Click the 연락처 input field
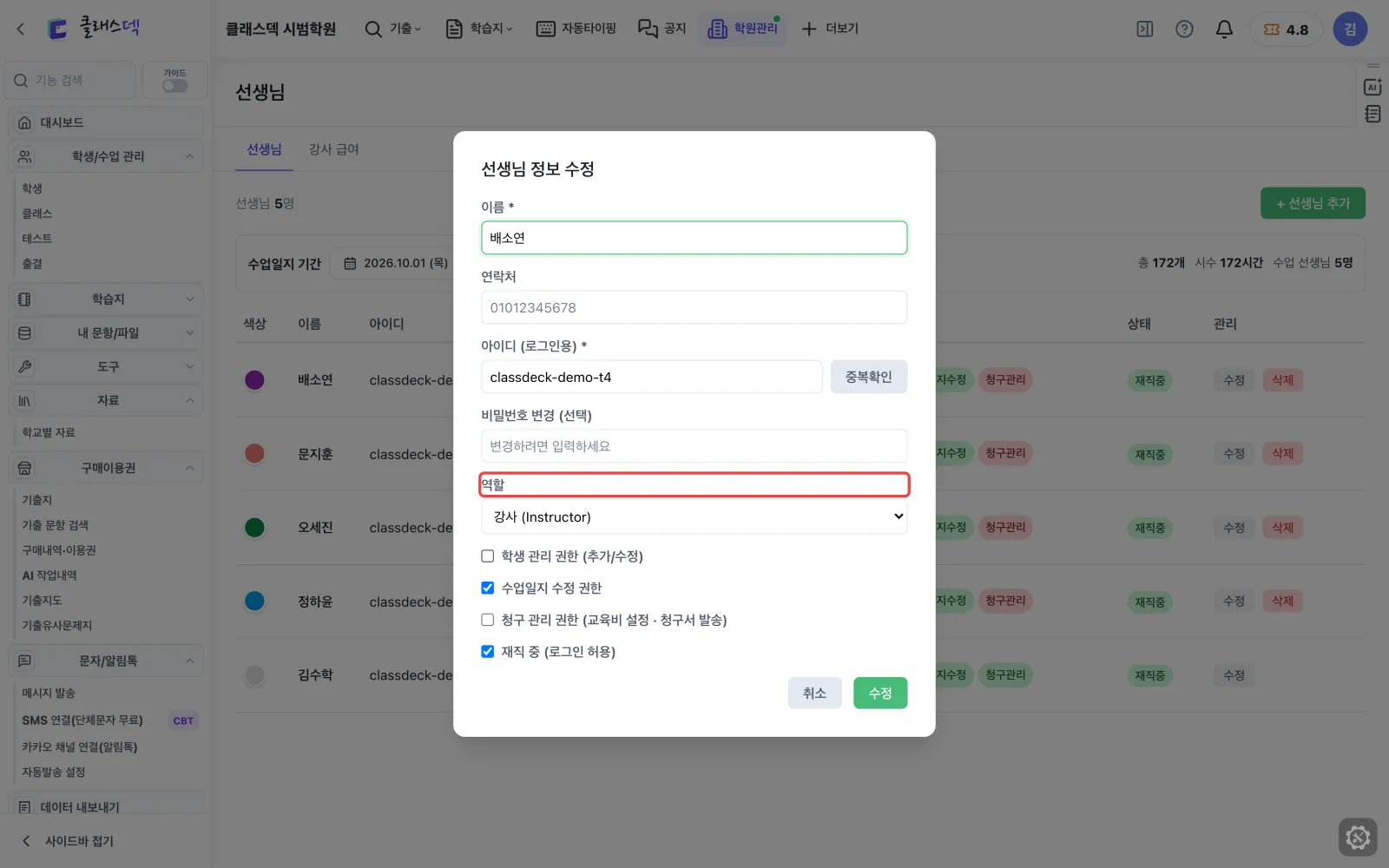 [x=694, y=307]
